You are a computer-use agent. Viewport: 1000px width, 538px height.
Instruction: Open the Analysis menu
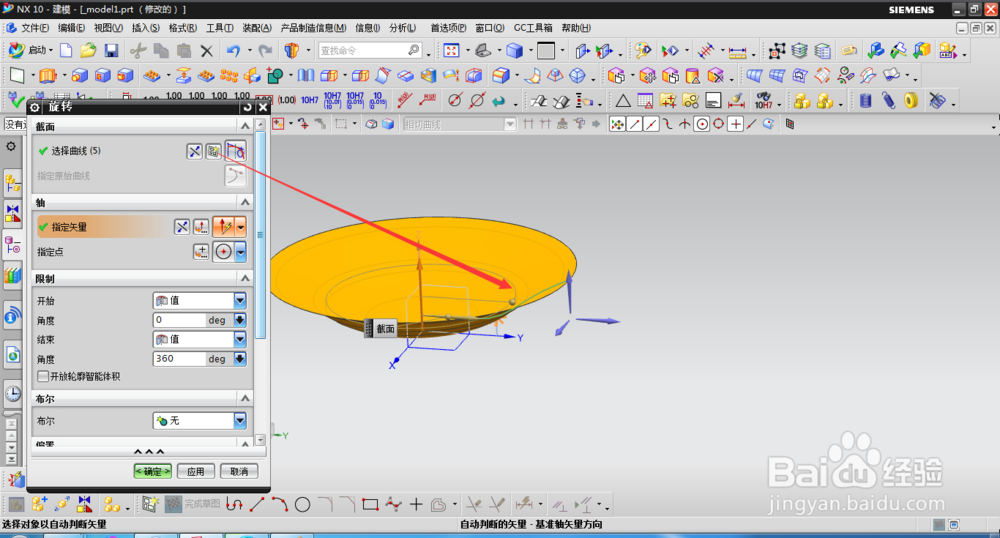click(402, 28)
